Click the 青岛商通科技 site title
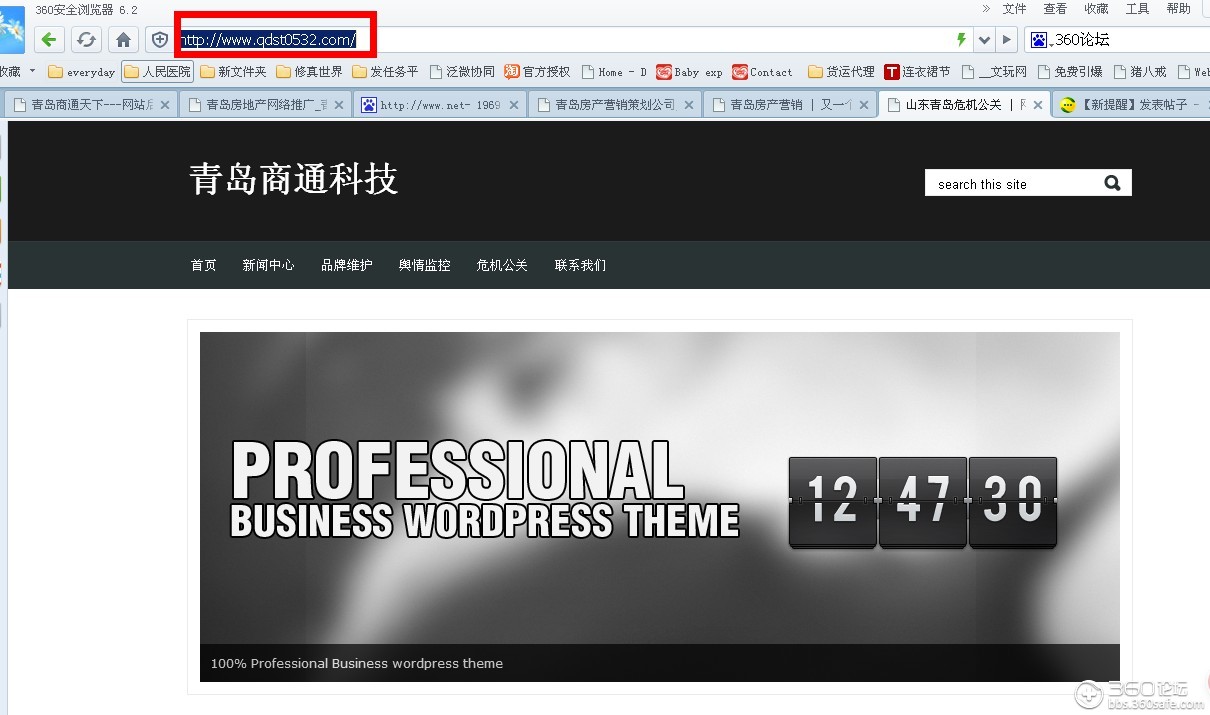 coord(293,179)
